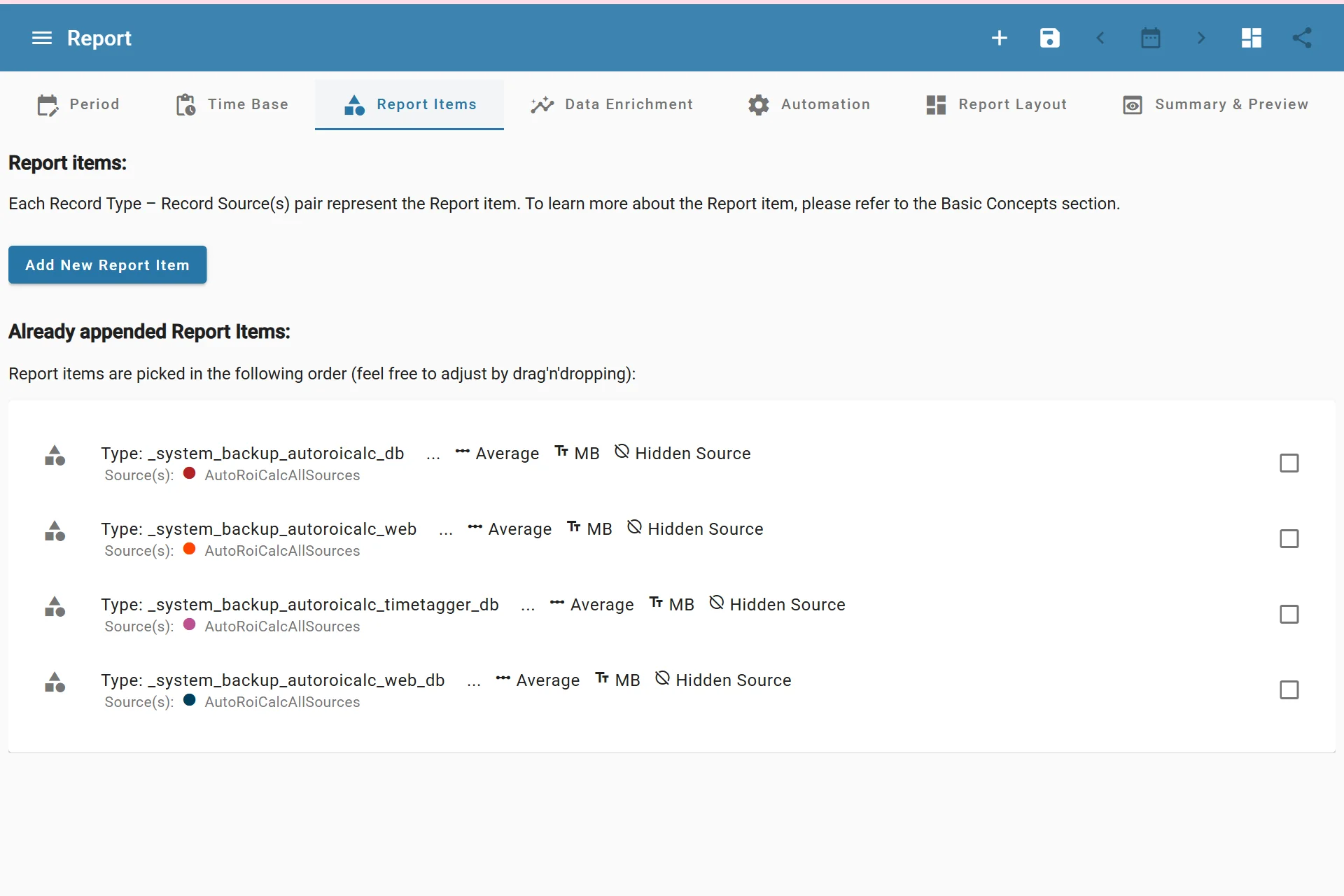Click Average icon in _system_backup_autoroicalc_web row
This screenshot has height=896, width=1344.
pos(475,527)
